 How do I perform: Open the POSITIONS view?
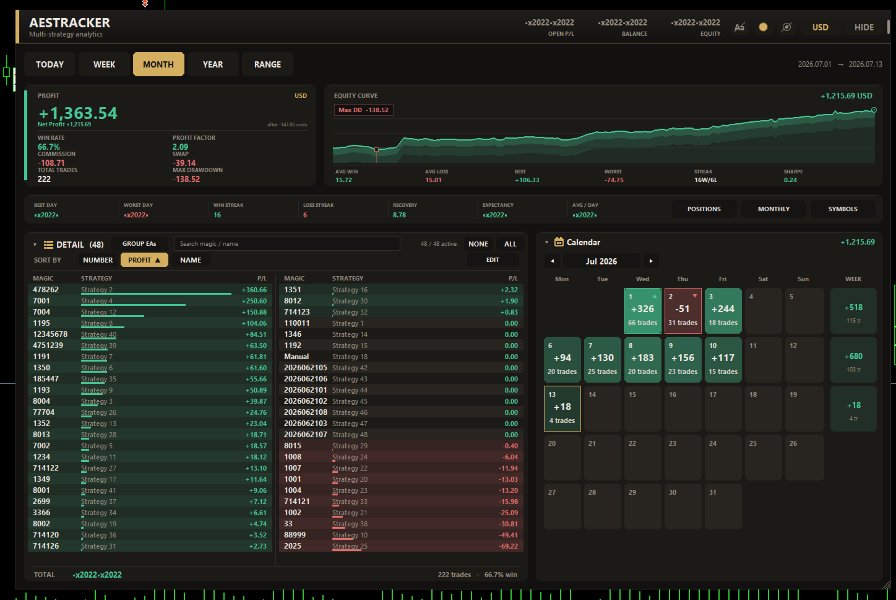point(704,209)
